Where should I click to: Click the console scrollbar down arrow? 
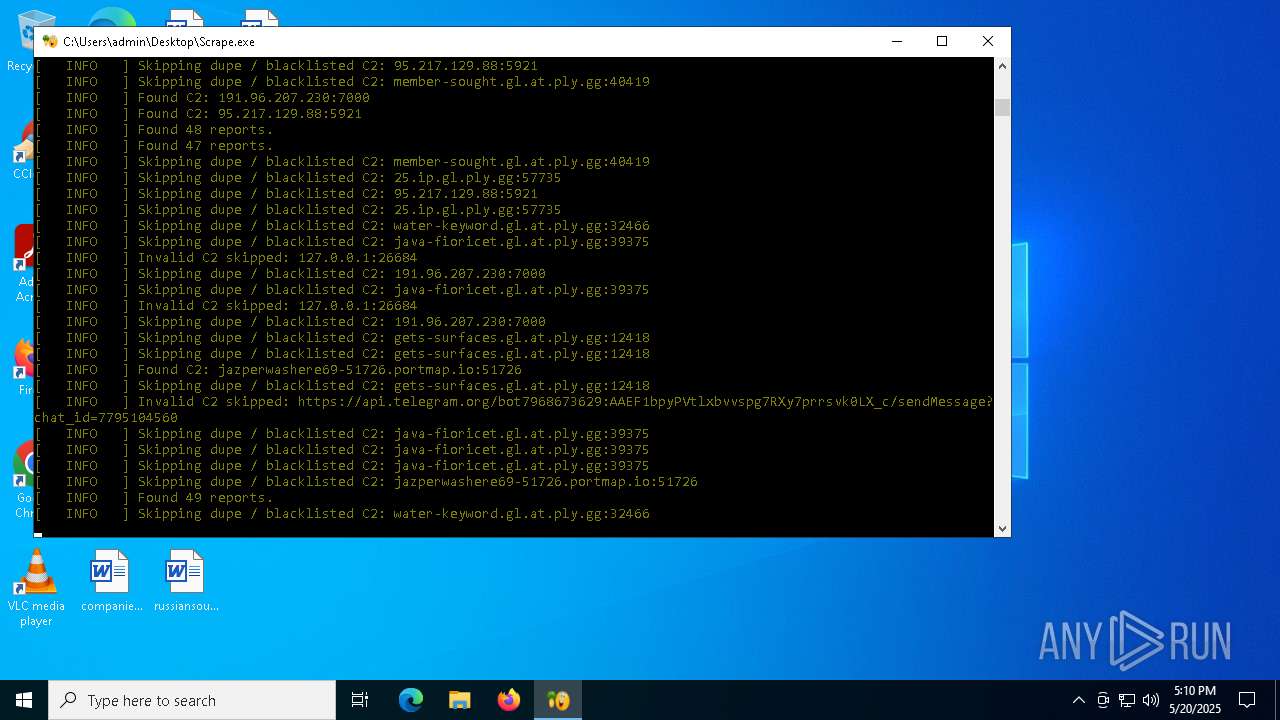tap(1002, 528)
